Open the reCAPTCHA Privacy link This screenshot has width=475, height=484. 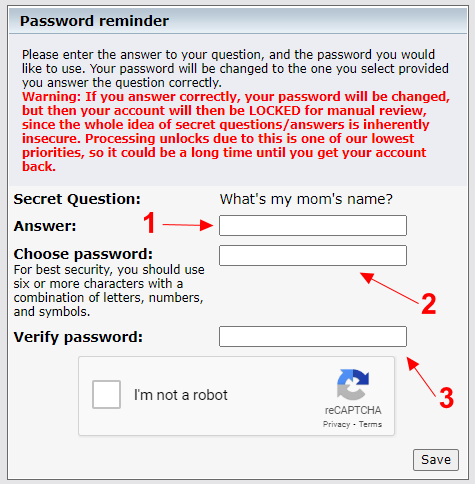point(336,424)
